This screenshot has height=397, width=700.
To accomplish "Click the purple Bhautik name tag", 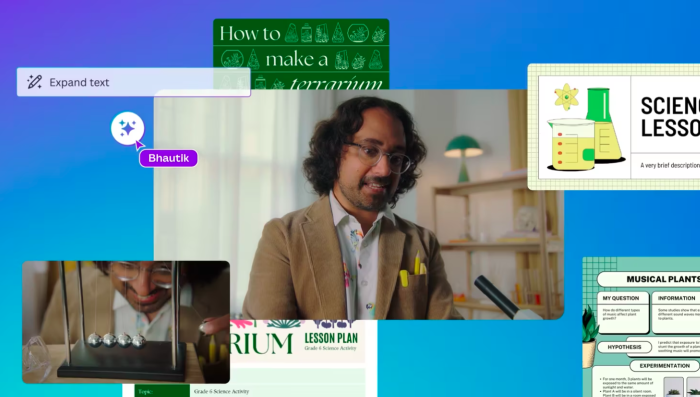I will click(168, 158).
